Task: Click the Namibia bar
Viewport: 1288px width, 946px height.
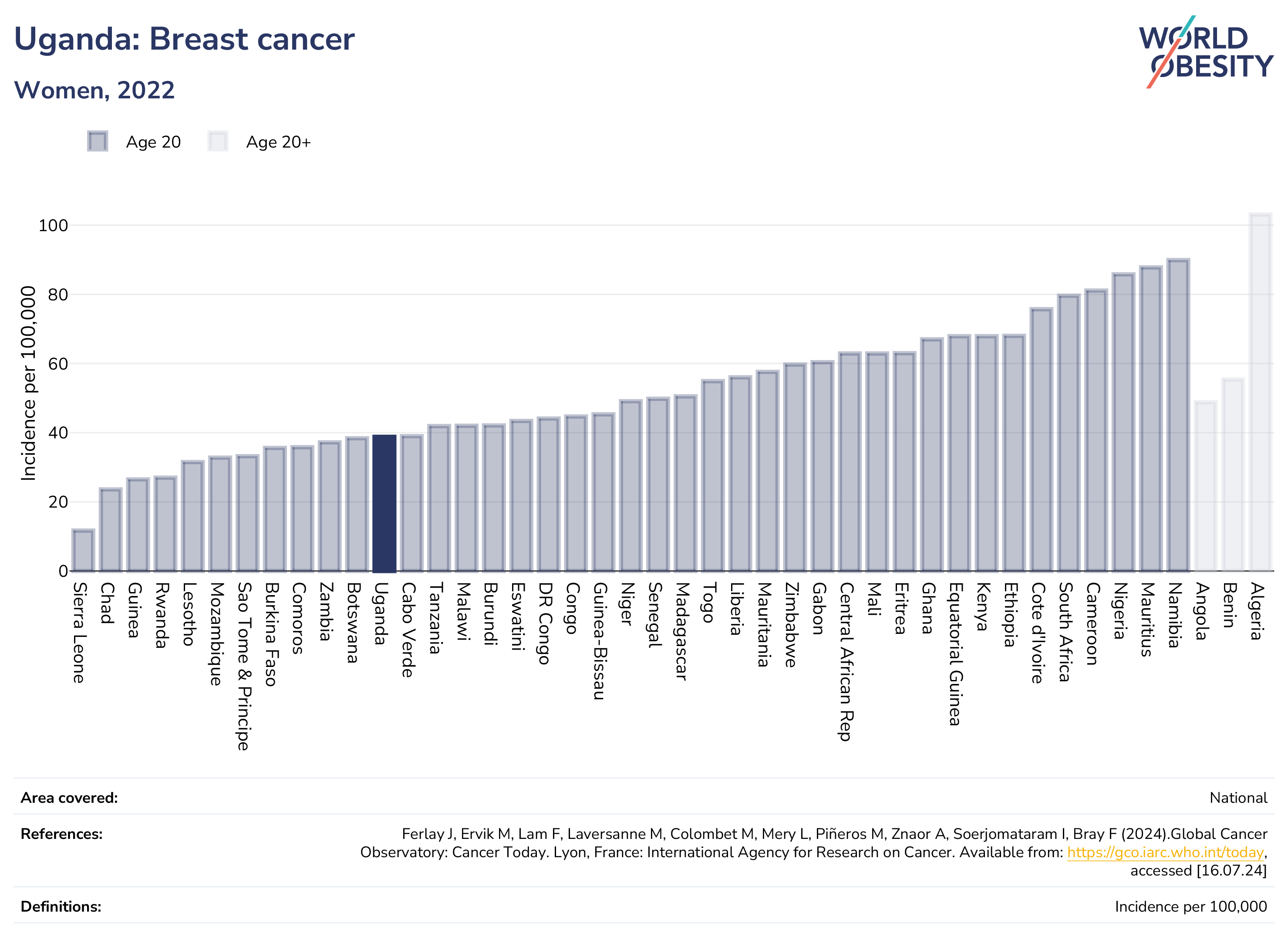Action: click(1178, 414)
